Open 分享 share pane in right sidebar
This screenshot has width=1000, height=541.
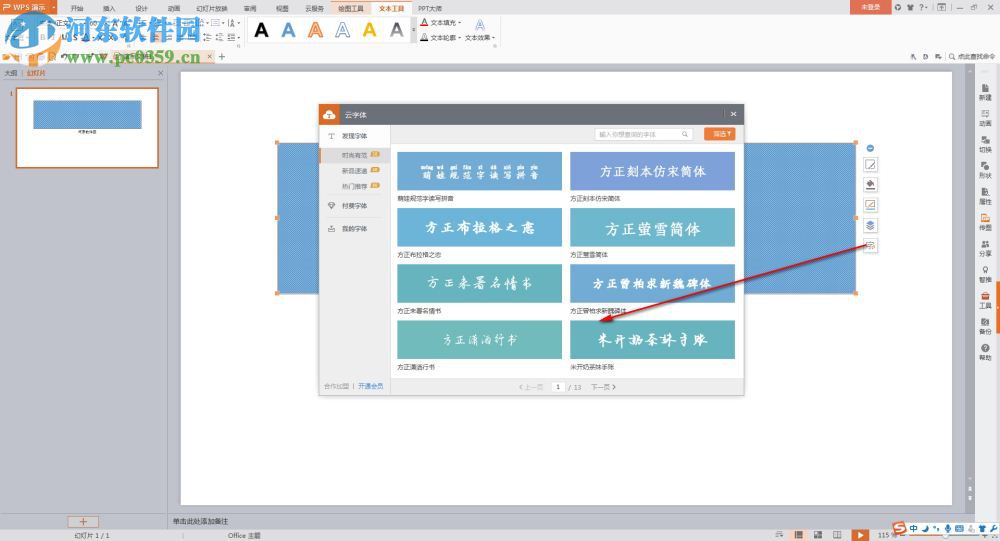point(985,248)
